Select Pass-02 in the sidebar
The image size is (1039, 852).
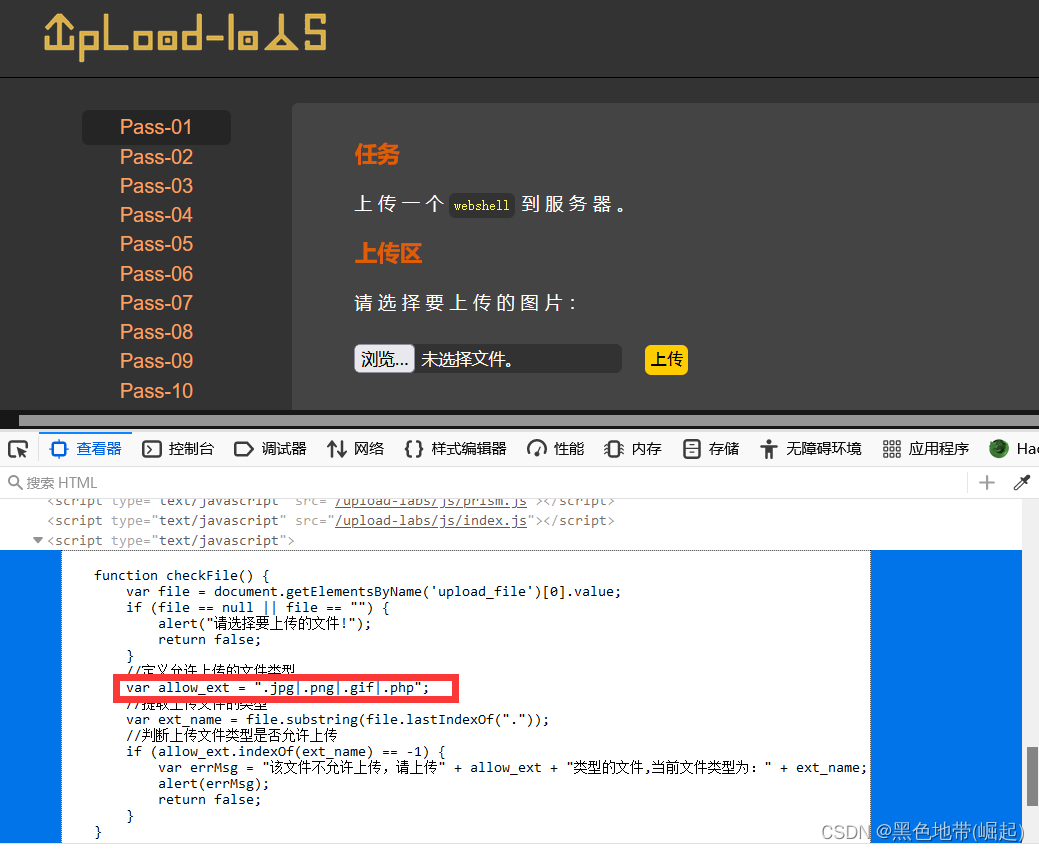coord(156,157)
